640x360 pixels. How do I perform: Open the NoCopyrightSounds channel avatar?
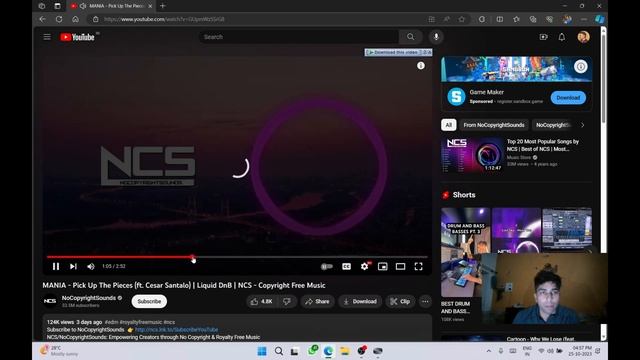pyautogui.click(x=50, y=301)
